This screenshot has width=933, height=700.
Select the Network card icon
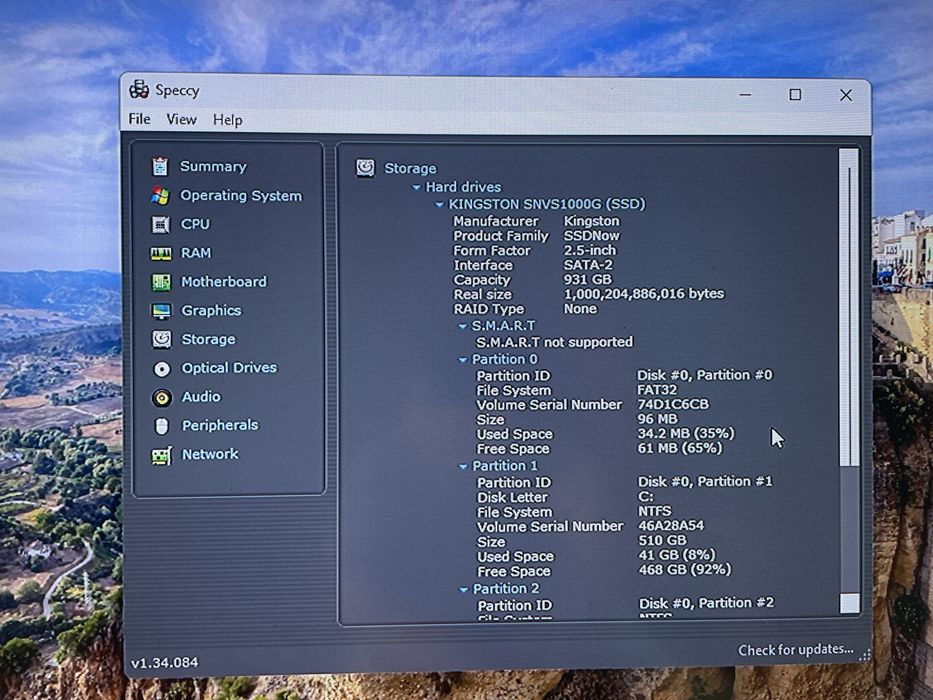point(162,455)
